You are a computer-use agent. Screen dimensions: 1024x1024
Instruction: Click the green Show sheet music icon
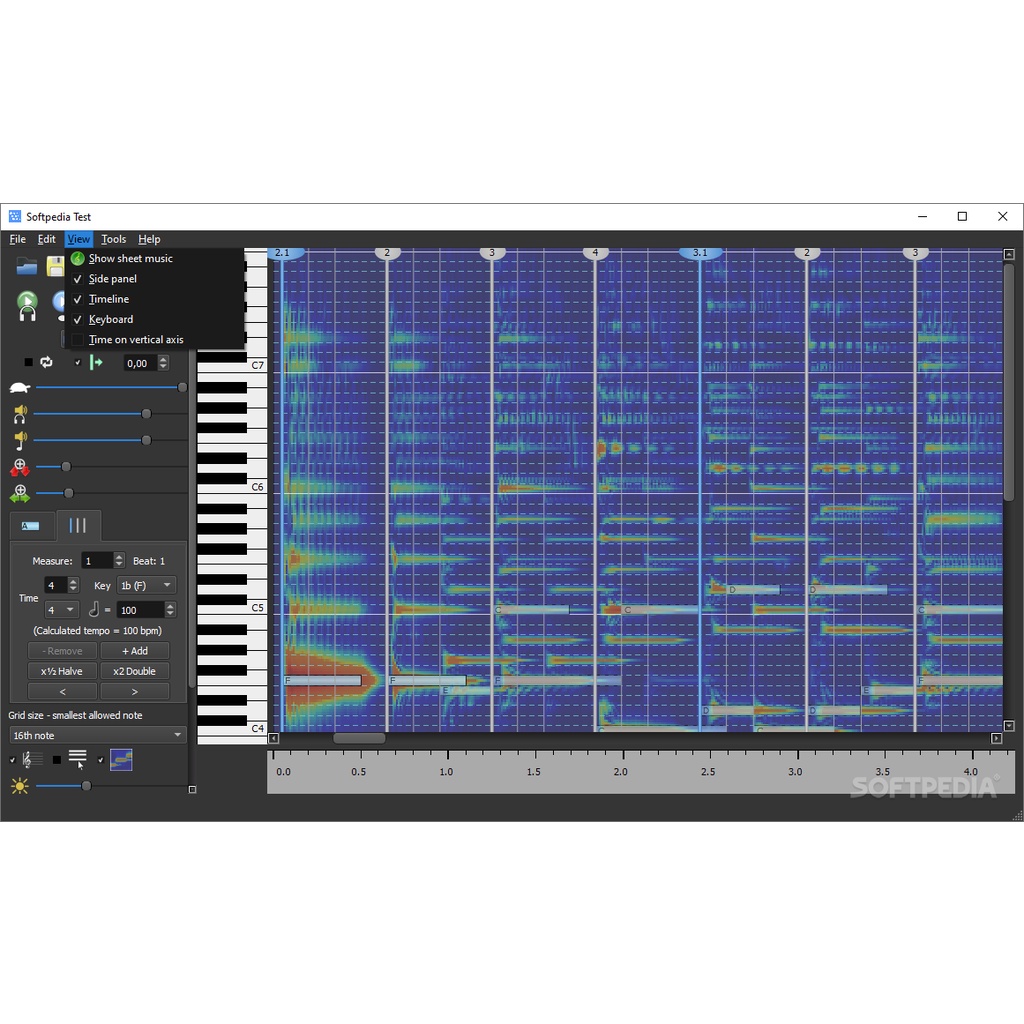[78, 259]
